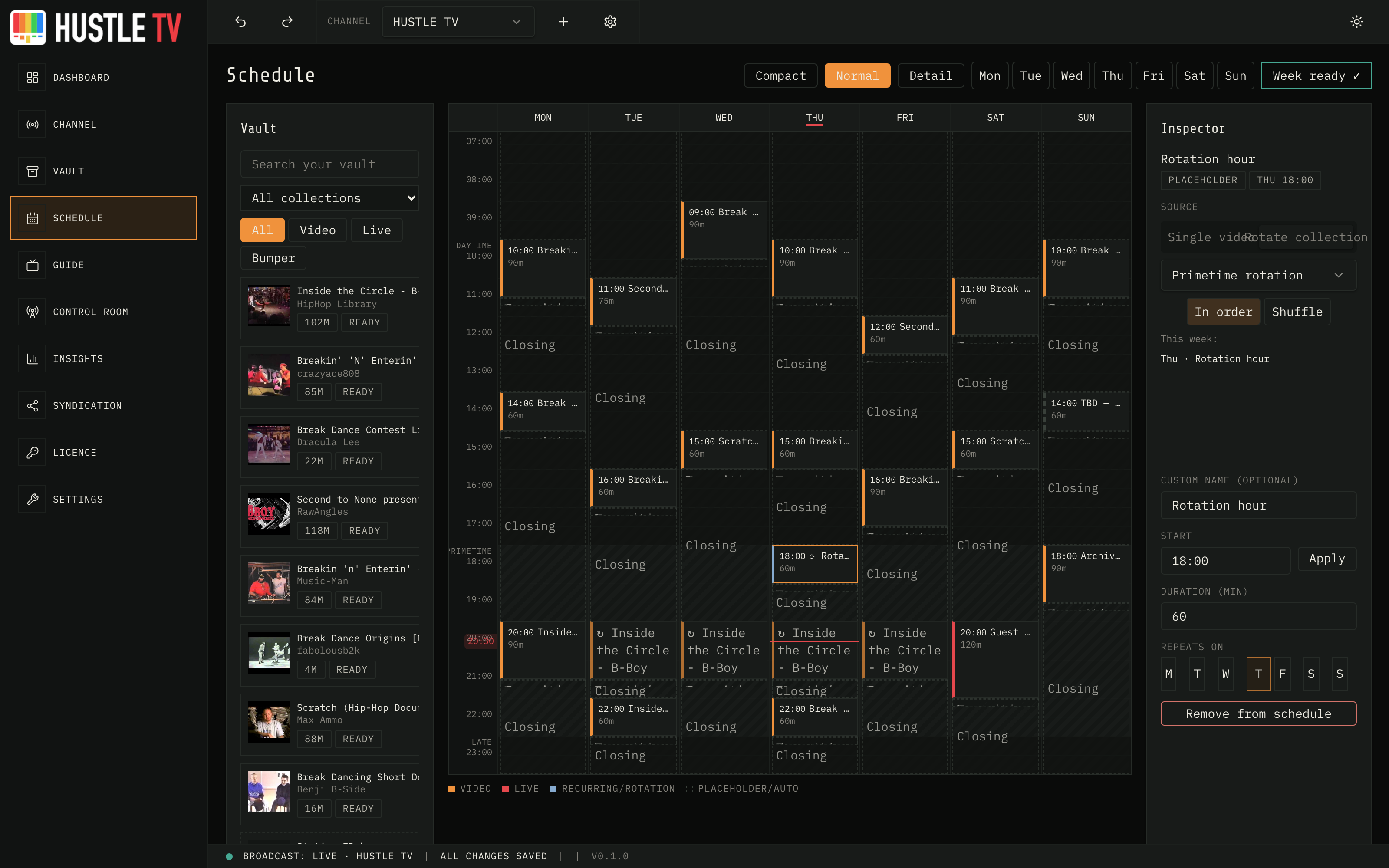Click Second to None vault thumbnail
This screenshot has height=868, width=1389.
[x=269, y=514]
